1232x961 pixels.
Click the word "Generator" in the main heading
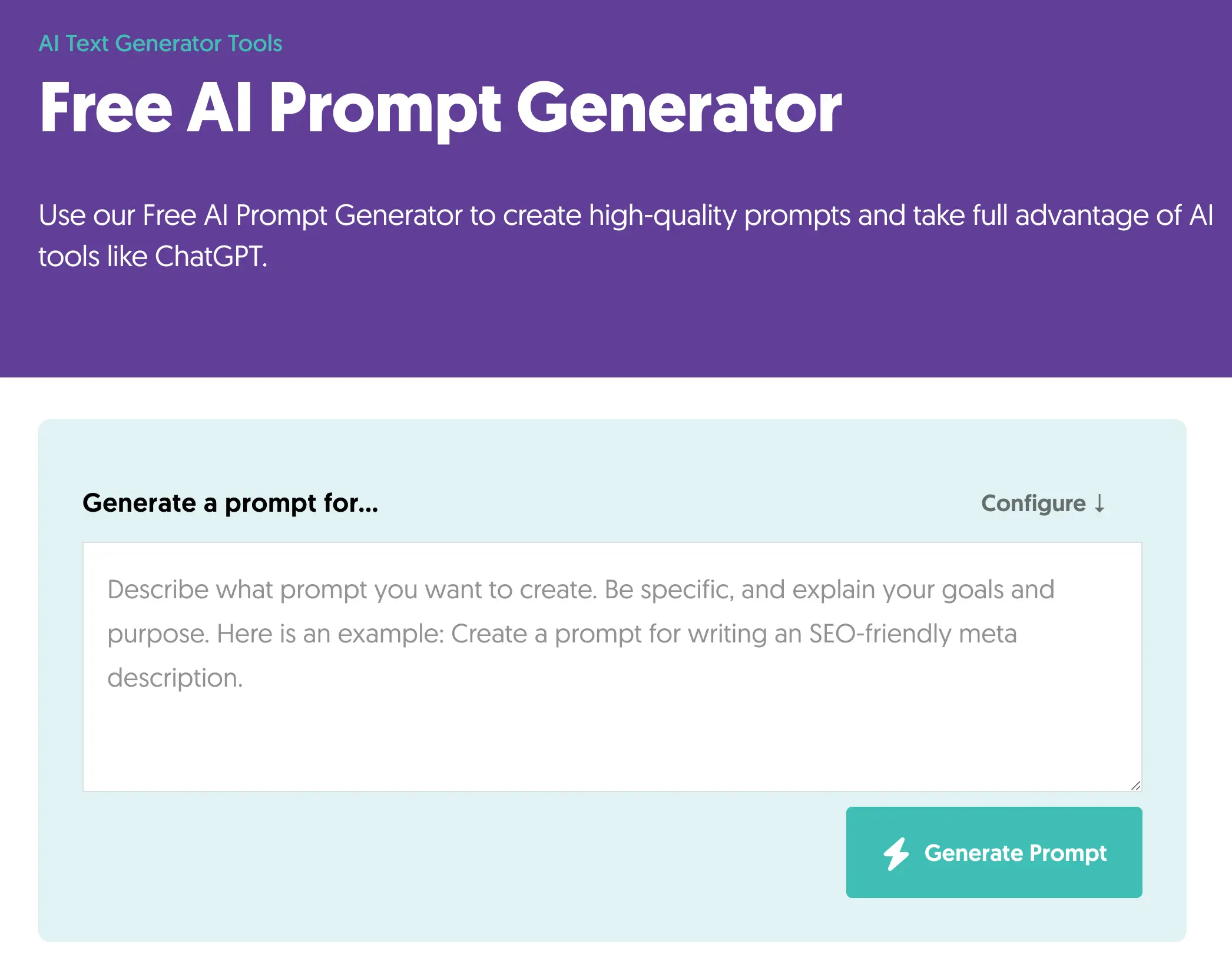(x=679, y=108)
